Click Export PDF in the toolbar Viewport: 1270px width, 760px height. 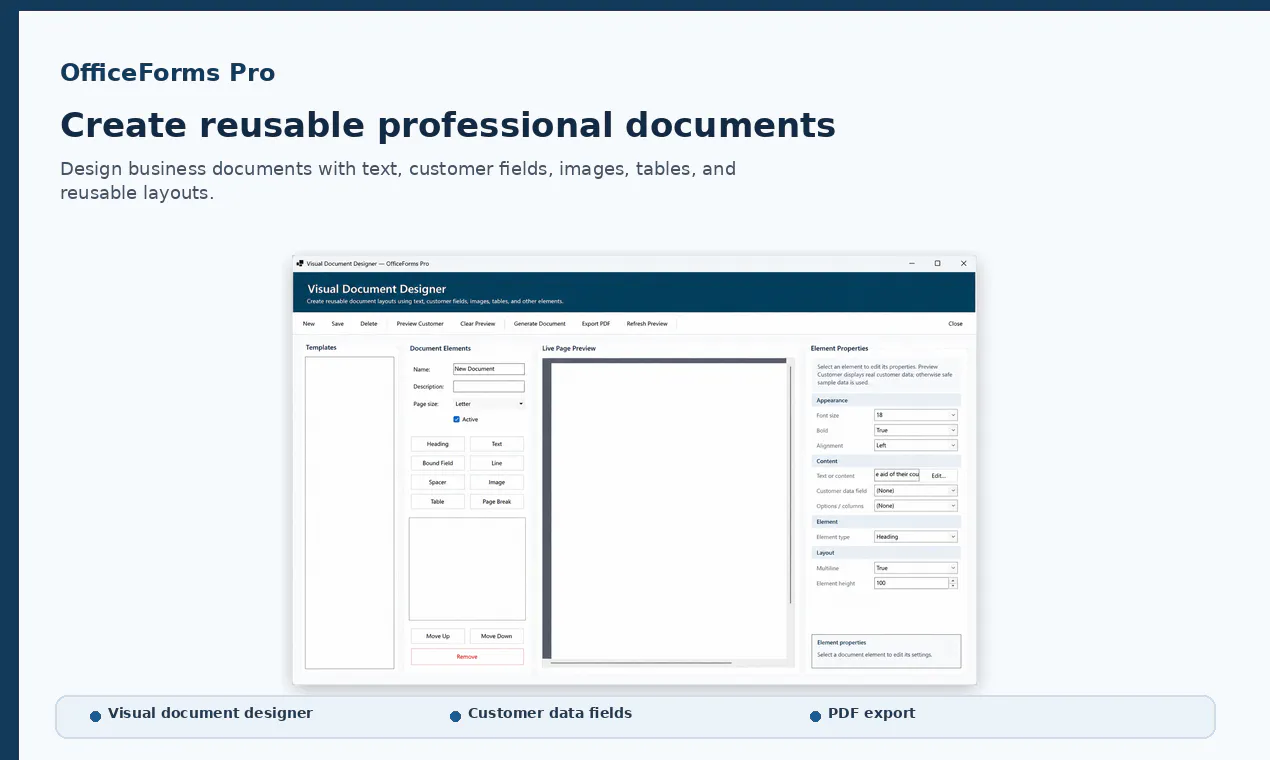[x=596, y=324]
